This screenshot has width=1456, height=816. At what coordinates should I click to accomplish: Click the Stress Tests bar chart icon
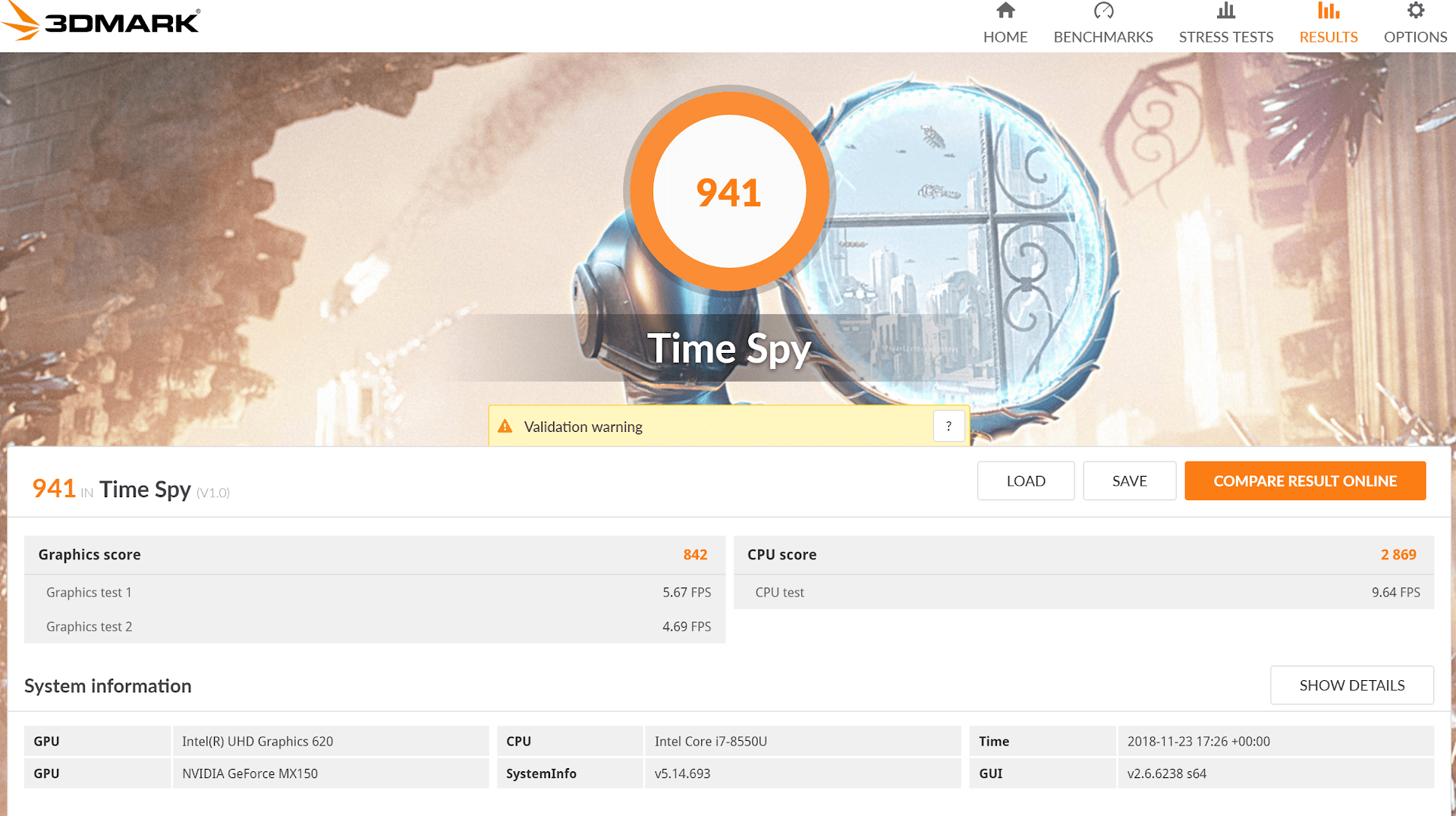[1225, 11]
